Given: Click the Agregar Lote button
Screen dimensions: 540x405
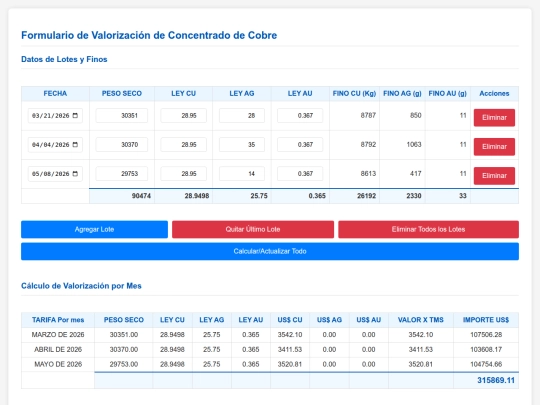Looking at the screenshot, I should pyautogui.click(x=94, y=229).
